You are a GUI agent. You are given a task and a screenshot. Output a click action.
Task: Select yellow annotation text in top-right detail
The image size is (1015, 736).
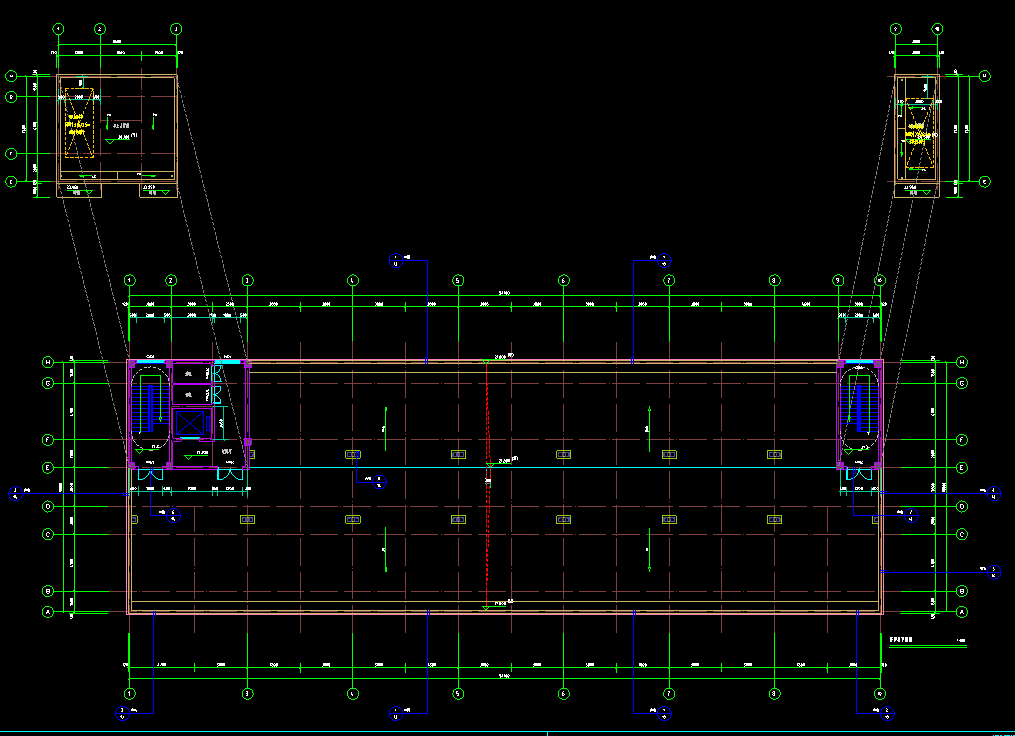click(917, 133)
